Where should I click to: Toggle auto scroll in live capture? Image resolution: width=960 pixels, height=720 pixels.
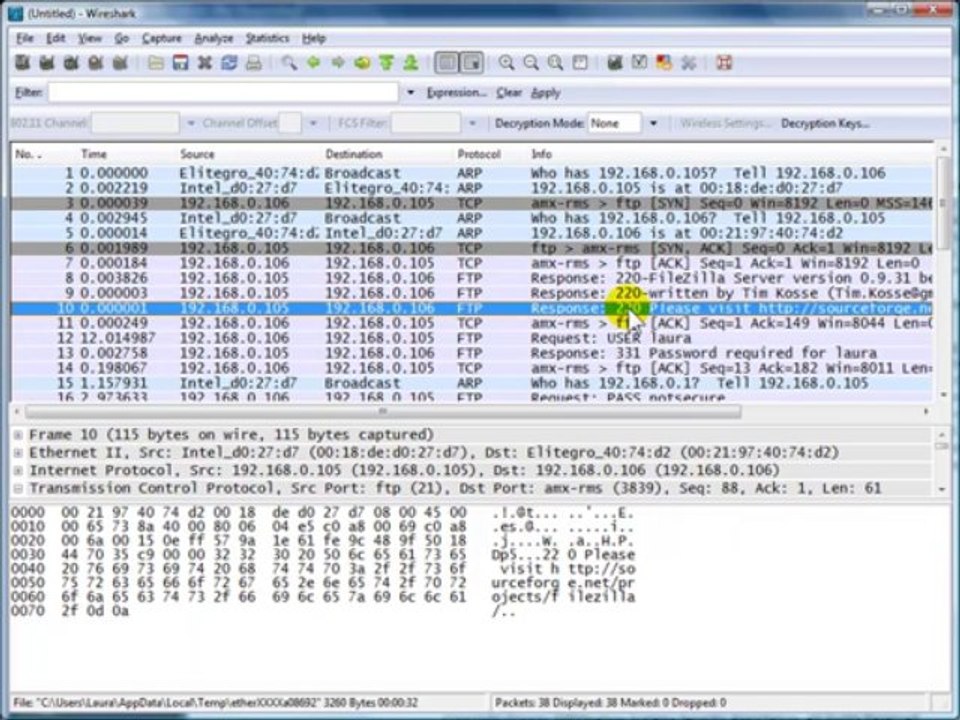(472, 62)
